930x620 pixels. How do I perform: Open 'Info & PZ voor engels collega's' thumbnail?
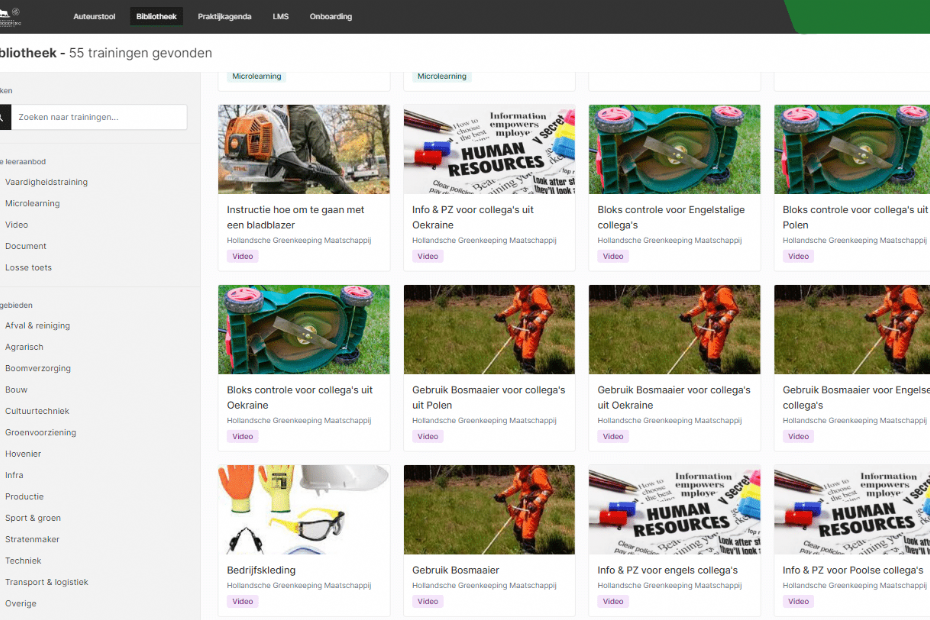coord(674,509)
